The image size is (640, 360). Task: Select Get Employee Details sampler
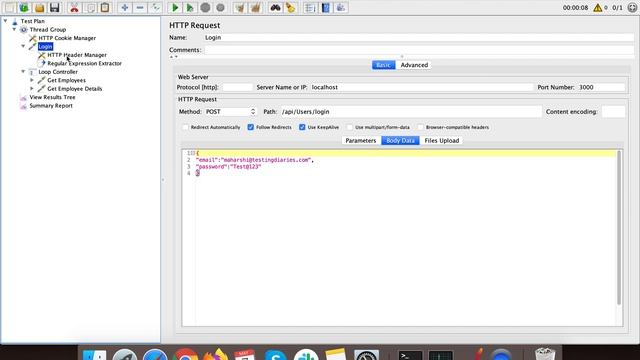(x=75, y=89)
